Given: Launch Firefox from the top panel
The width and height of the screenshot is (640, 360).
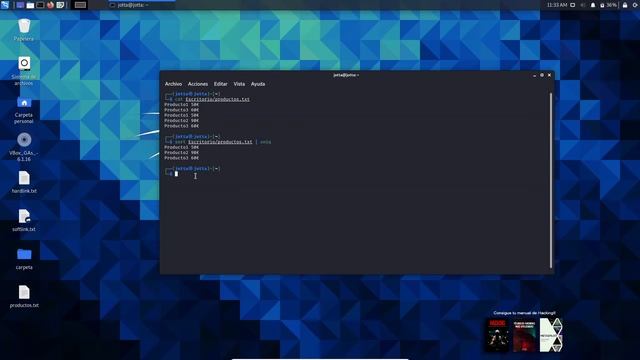Looking at the screenshot, I should 50,5.
